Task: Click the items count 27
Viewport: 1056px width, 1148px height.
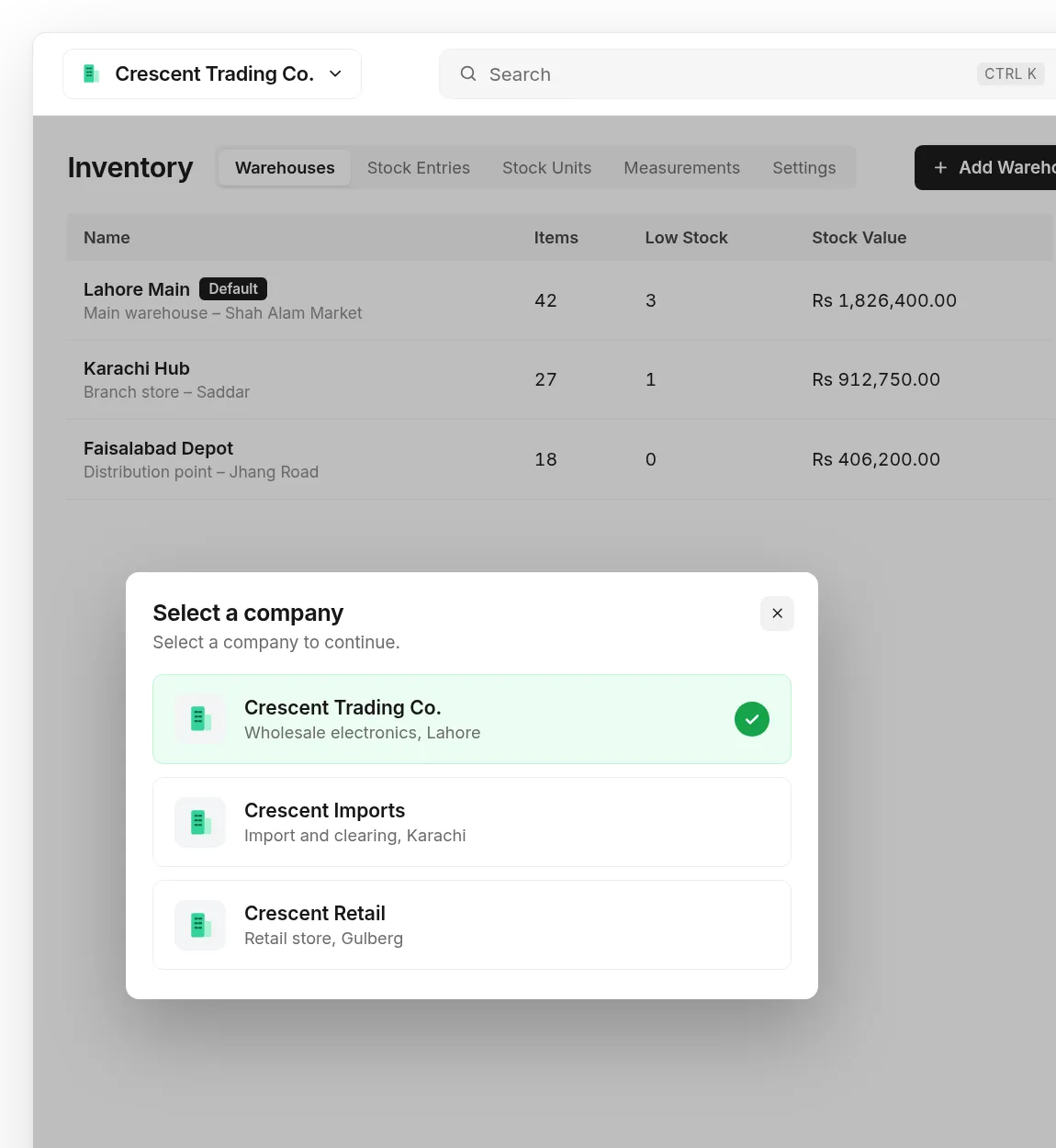Action: (546, 379)
